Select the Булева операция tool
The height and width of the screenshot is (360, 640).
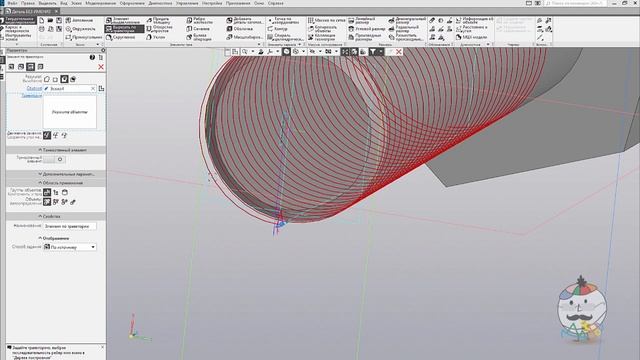199,37
